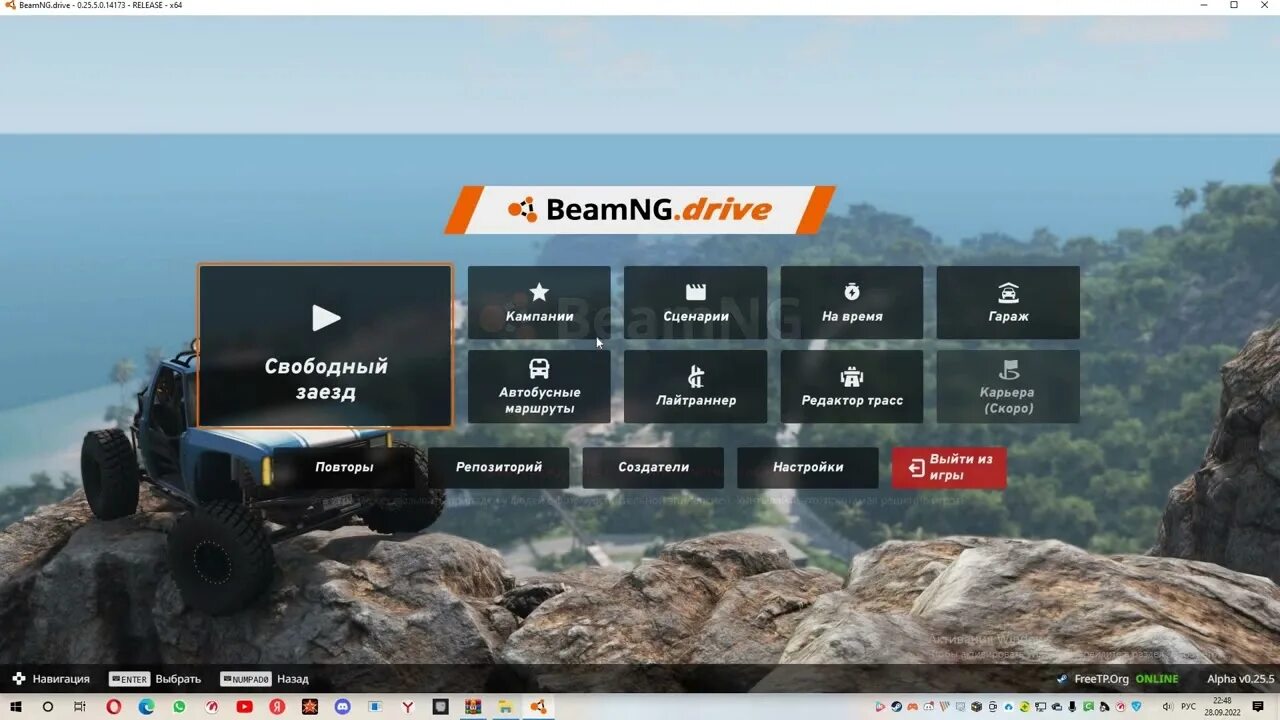Click the Steam system tray icon
This screenshot has height=720, width=1280.
click(x=896, y=706)
